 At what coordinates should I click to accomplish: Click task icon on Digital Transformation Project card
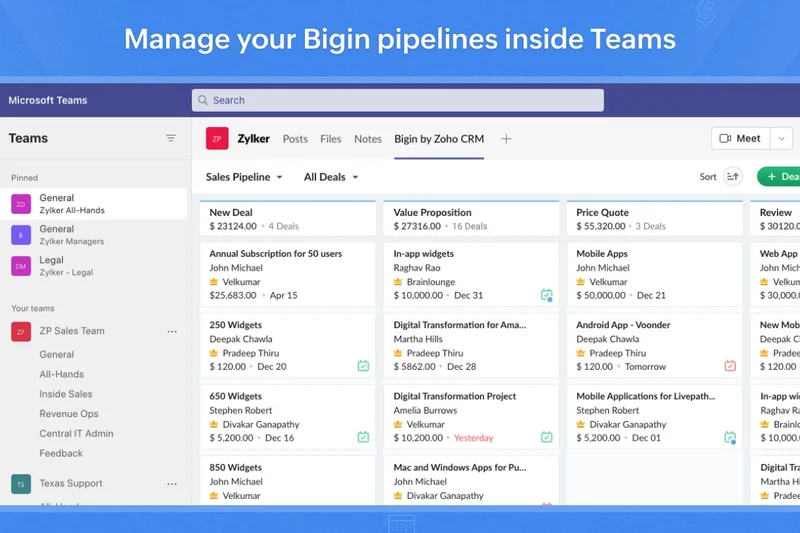coord(546,437)
